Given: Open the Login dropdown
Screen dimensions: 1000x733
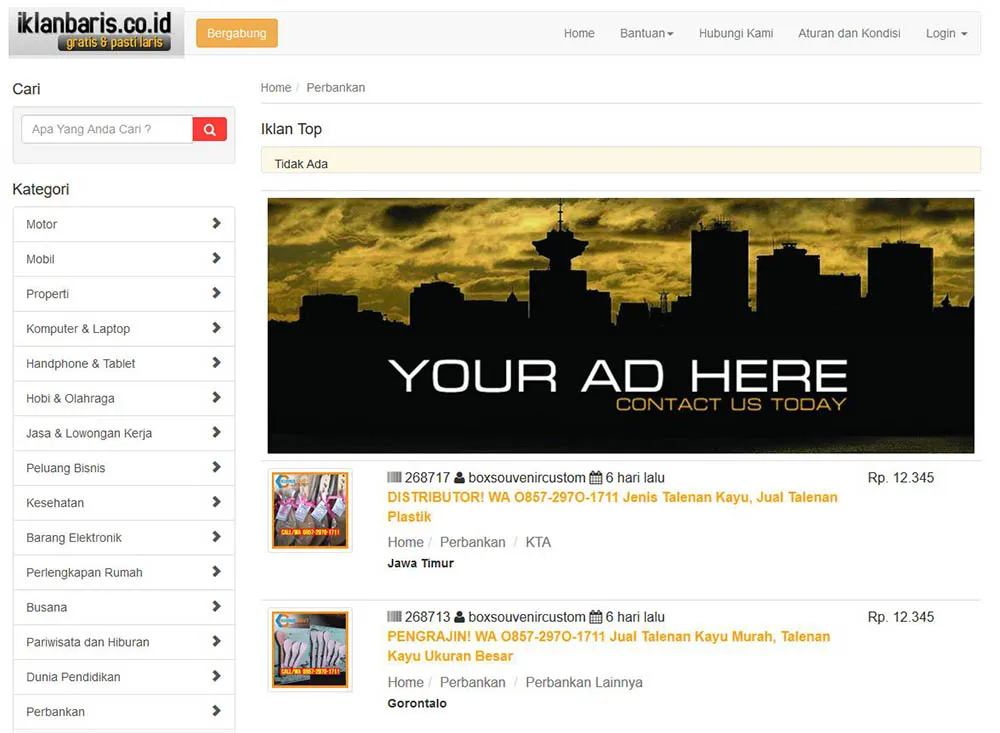Looking at the screenshot, I should click(x=944, y=33).
